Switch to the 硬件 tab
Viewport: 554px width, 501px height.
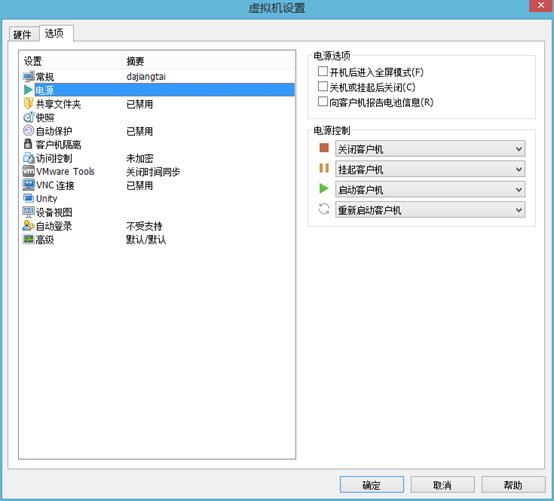tap(23, 34)
